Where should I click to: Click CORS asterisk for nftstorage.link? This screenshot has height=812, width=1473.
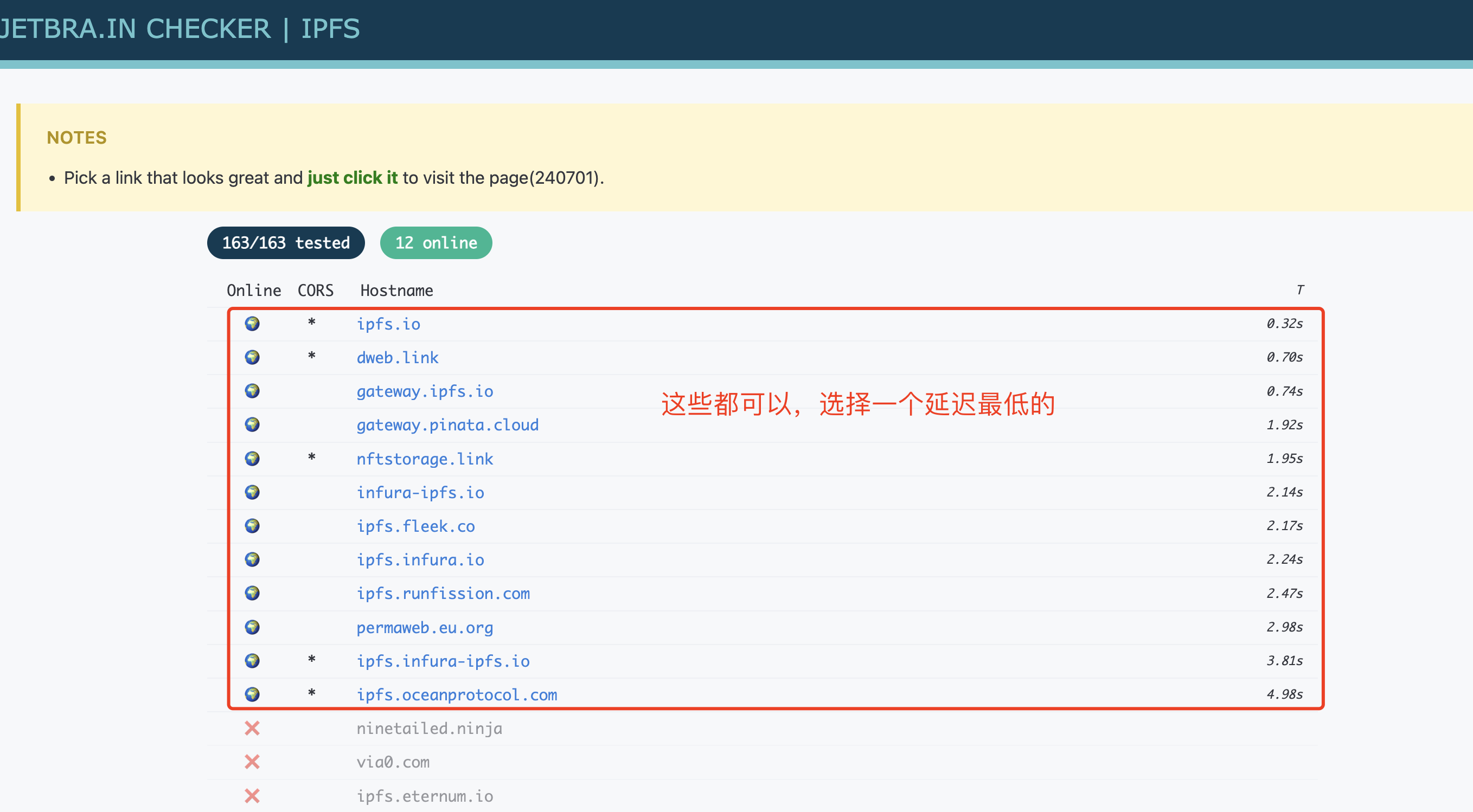coord(312,456)
